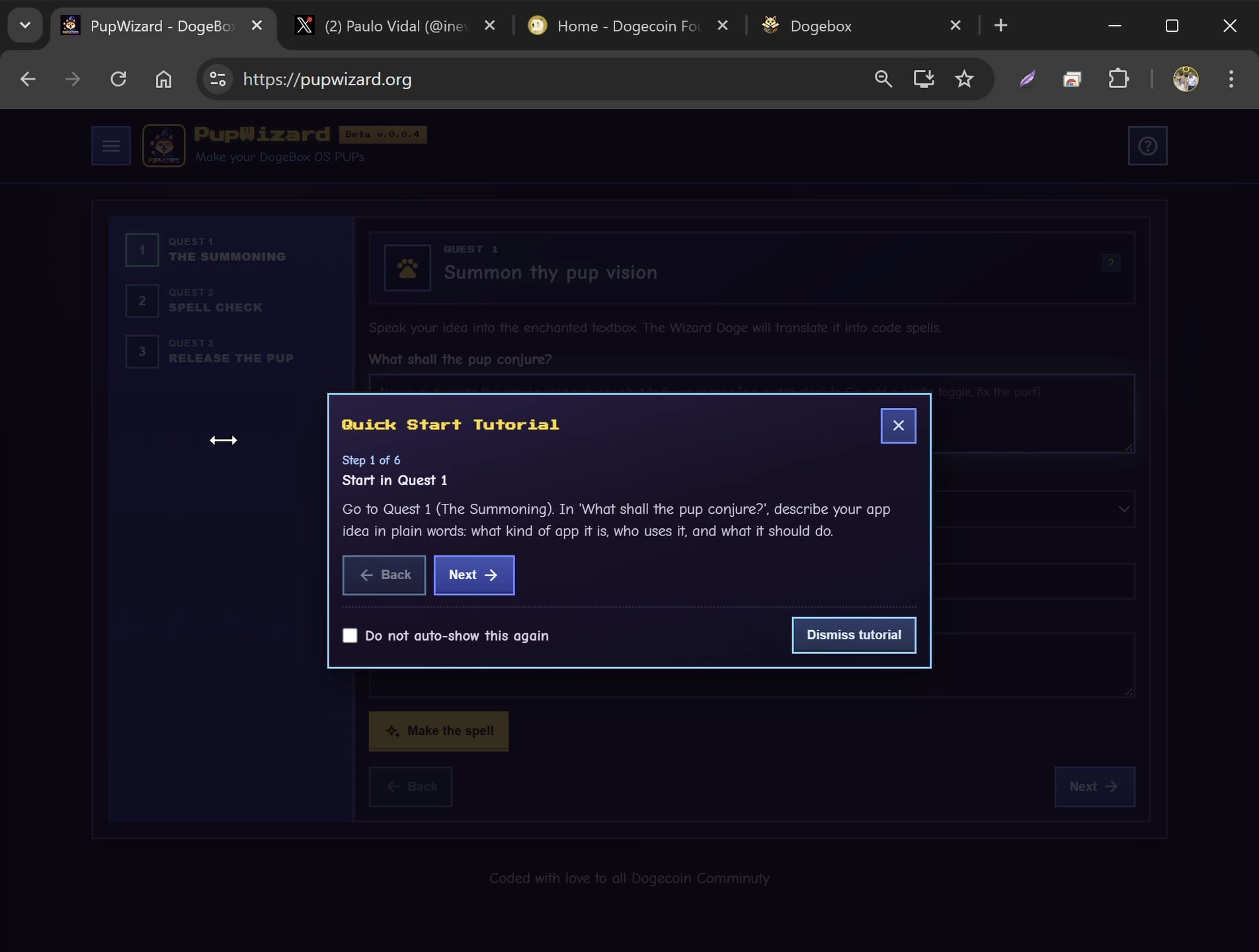Reload the pupwizard.org page

118,79
